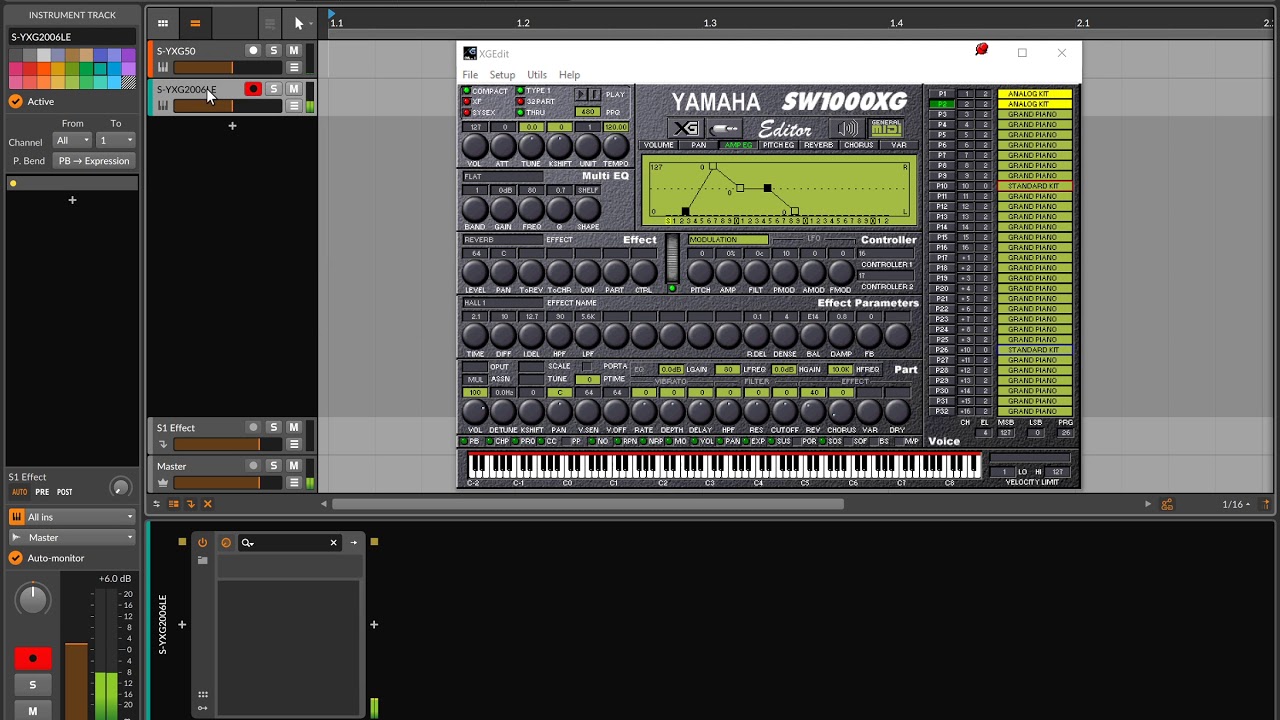Click the REVERB display button
The width and height of the screenshot is (1280, 720).
[x=818, y=146]
